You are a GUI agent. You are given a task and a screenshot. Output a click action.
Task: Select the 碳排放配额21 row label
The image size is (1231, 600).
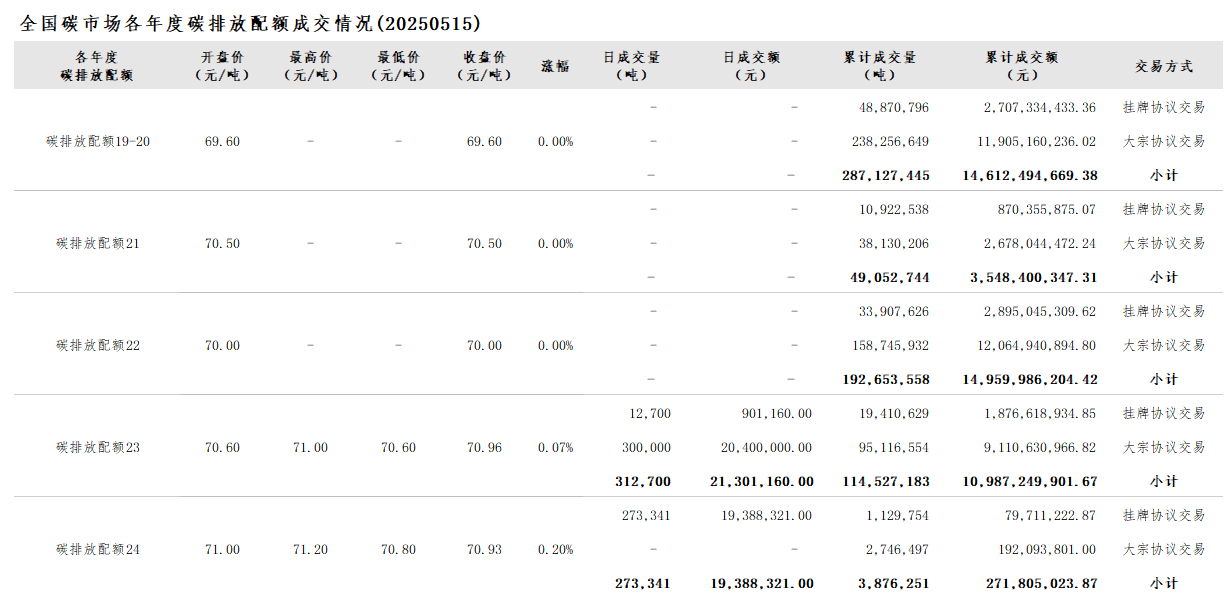[98, 244]
